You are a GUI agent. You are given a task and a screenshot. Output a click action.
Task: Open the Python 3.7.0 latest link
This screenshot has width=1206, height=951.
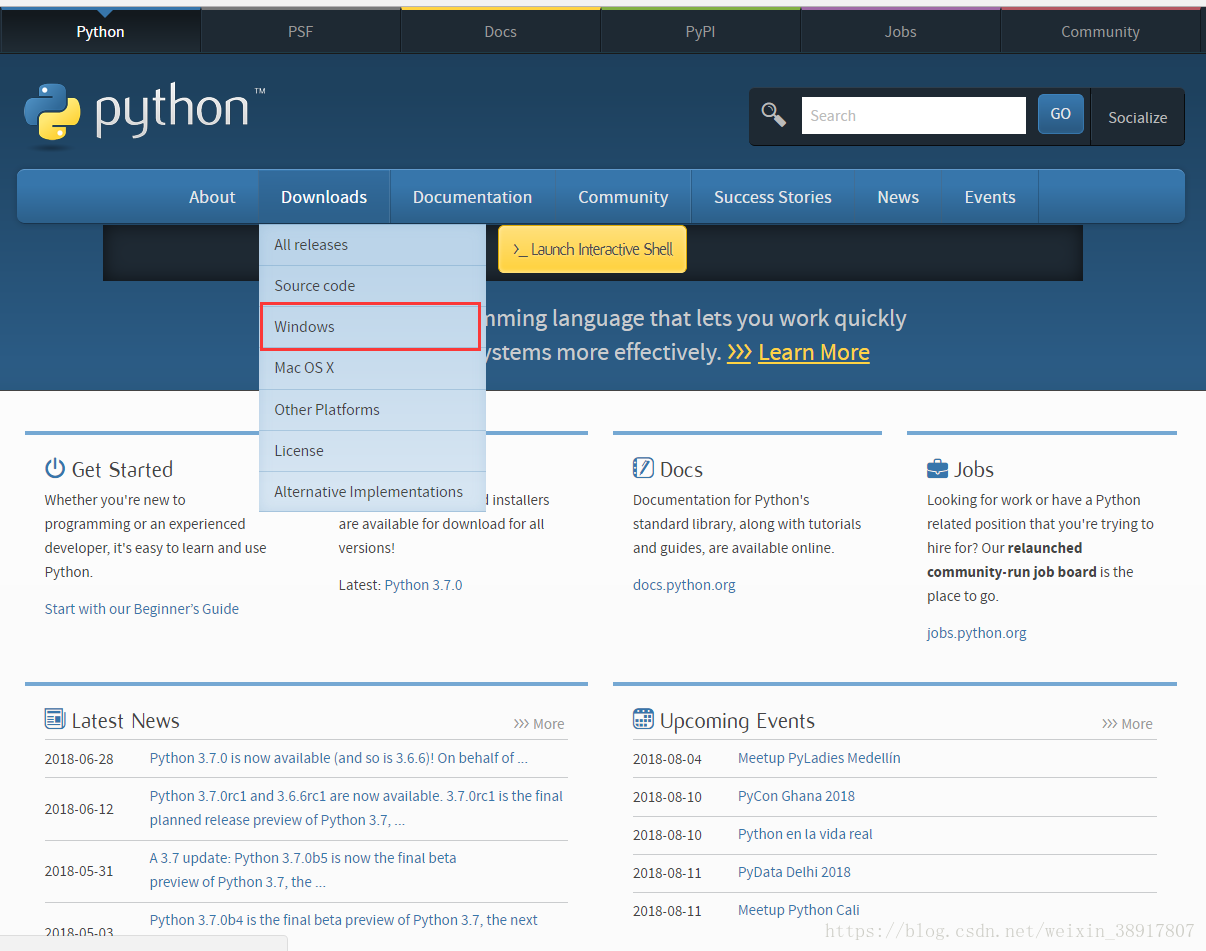(x=423, y=585)
